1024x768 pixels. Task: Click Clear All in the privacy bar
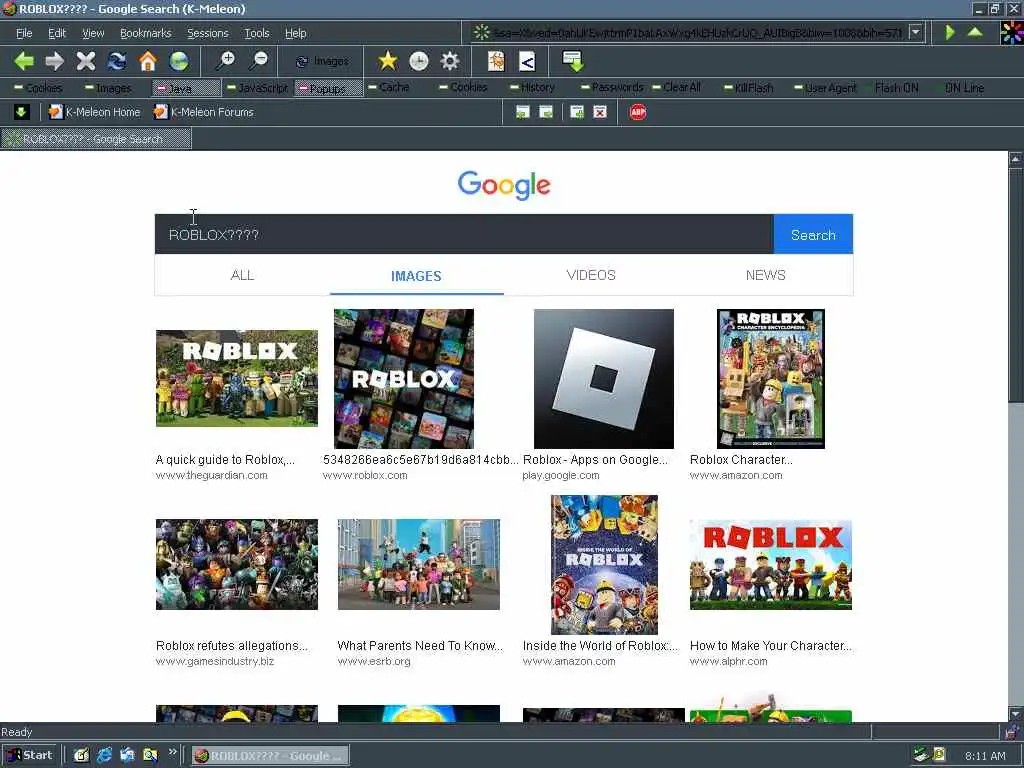[677, 88]
